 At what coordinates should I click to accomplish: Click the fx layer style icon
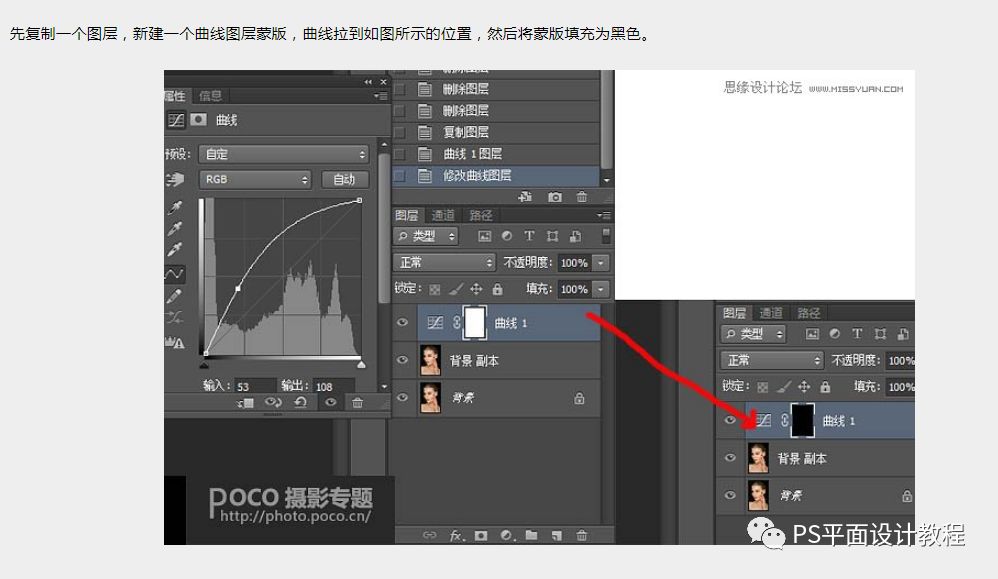point(456,535)
